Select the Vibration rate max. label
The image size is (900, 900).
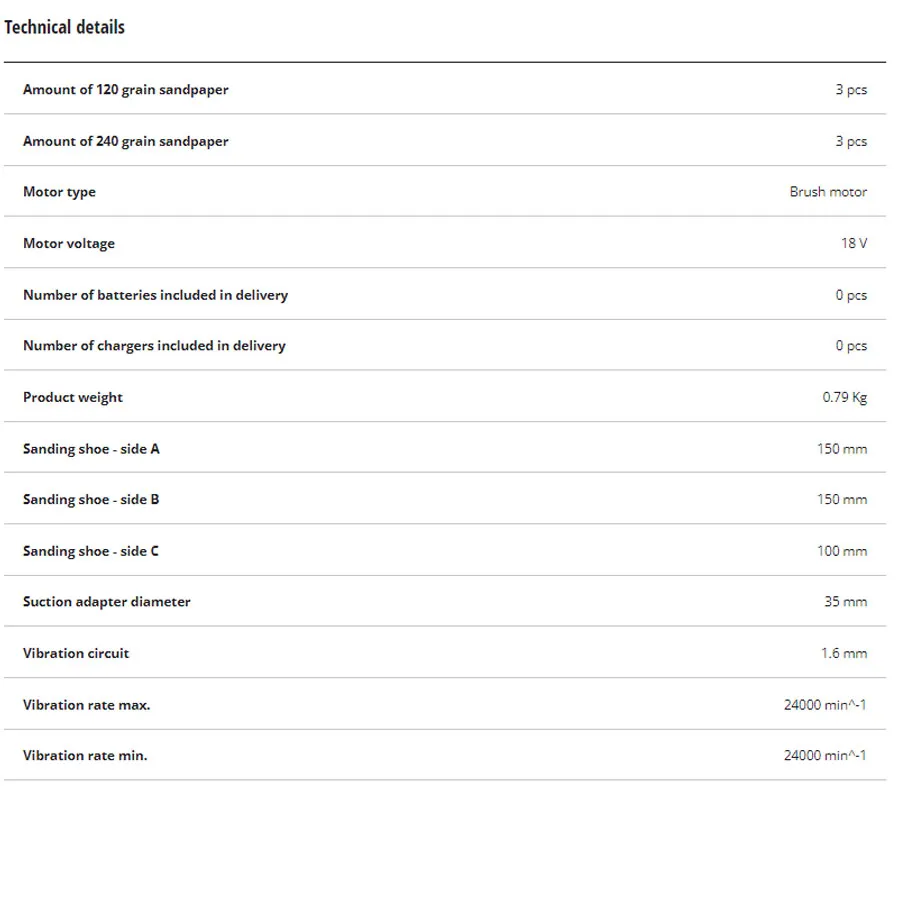[x=87, y=705]
